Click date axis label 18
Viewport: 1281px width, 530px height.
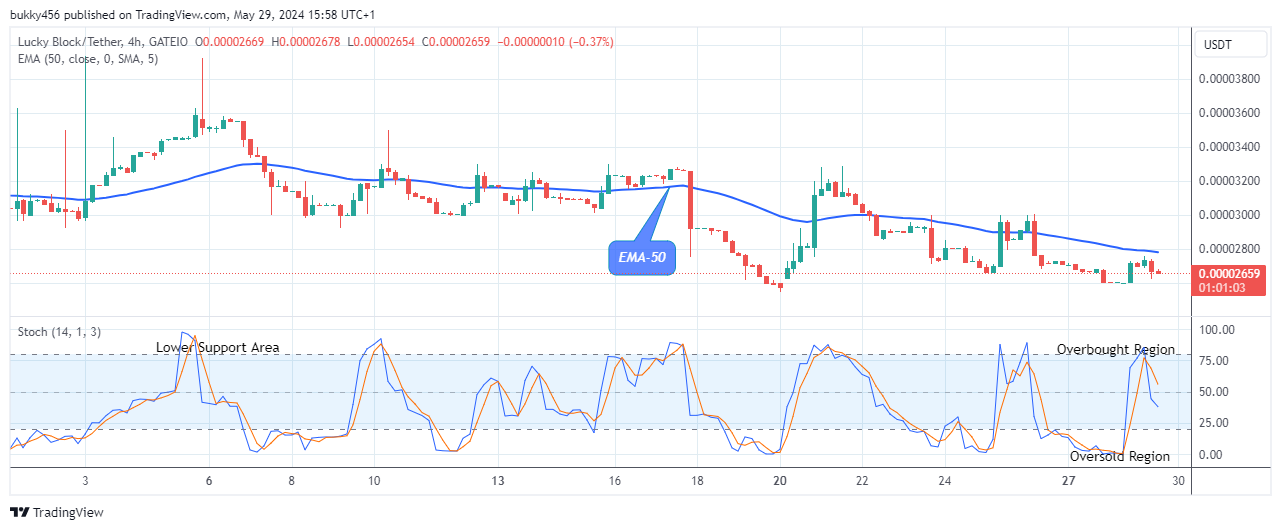[697, 481]
